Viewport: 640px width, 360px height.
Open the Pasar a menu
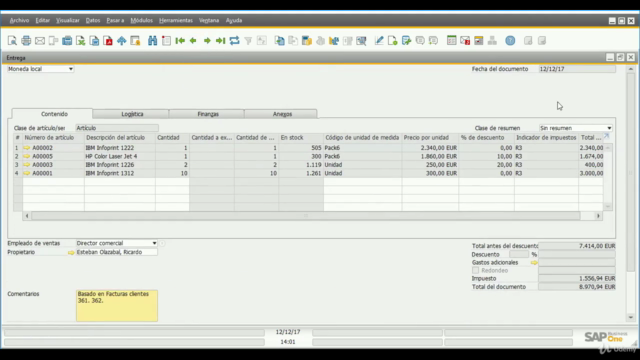[x=115, y=20]
